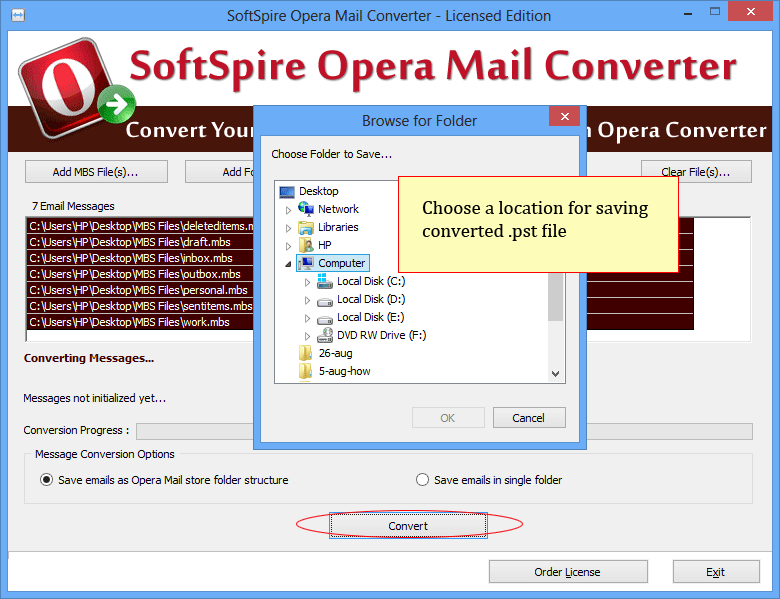Screen dimensions: 780x599
Task: Select HP in the folder tree
Action: click(324, 245)
